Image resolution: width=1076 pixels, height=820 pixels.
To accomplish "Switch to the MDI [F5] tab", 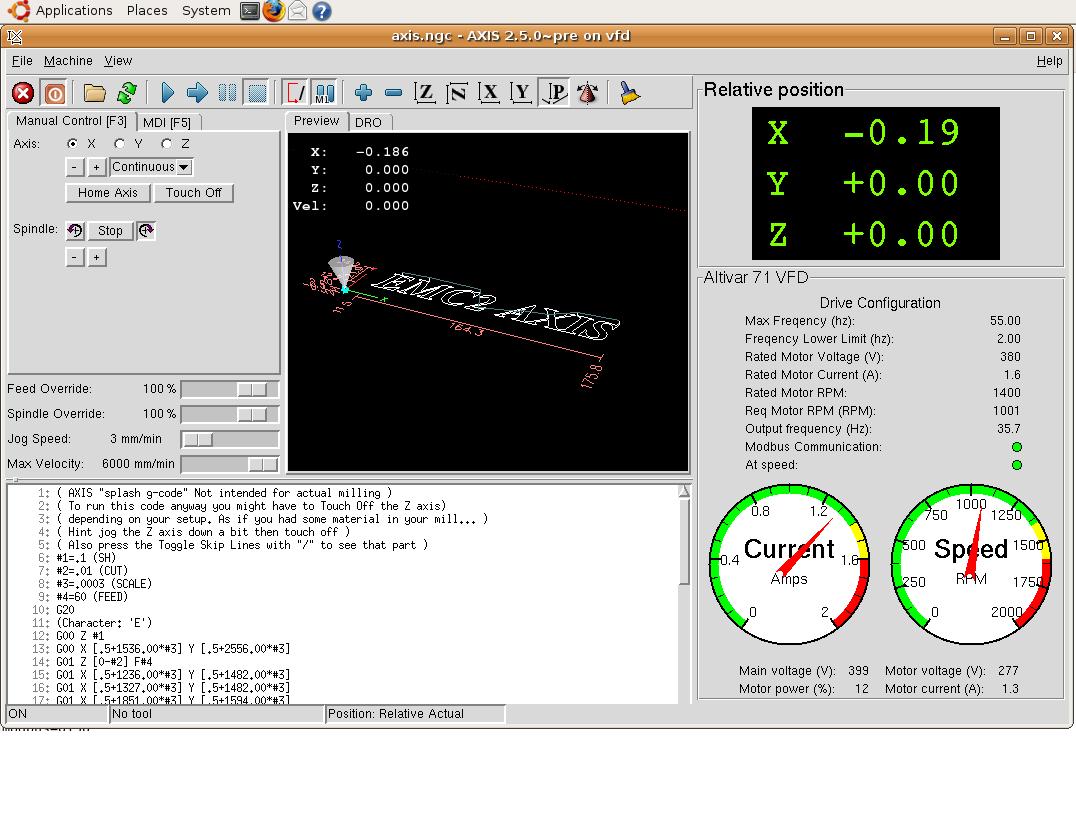I will pyautogui.click(x=166, y=122).
